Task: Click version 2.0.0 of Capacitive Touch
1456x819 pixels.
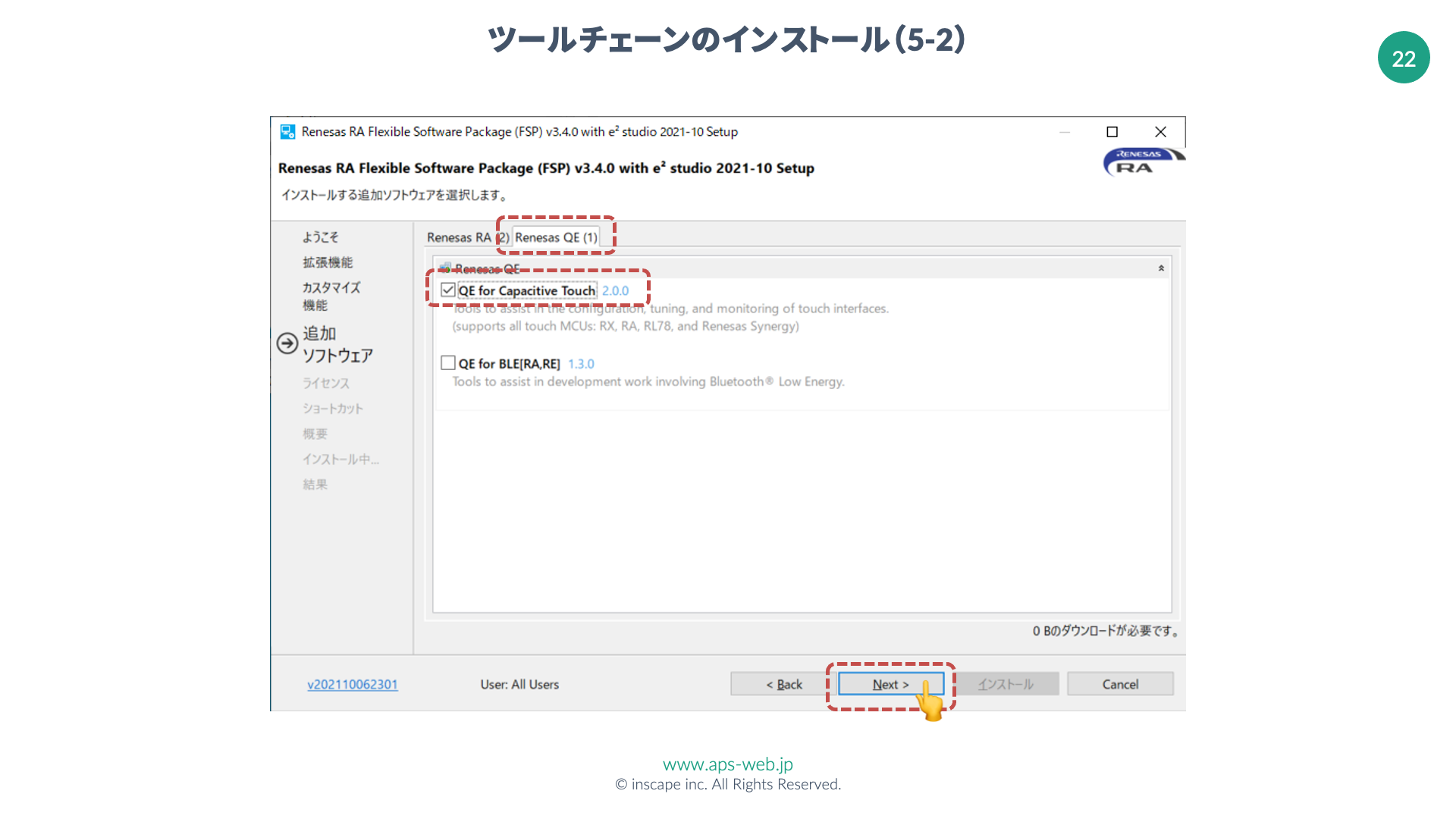Action: (x=615, y=291)
